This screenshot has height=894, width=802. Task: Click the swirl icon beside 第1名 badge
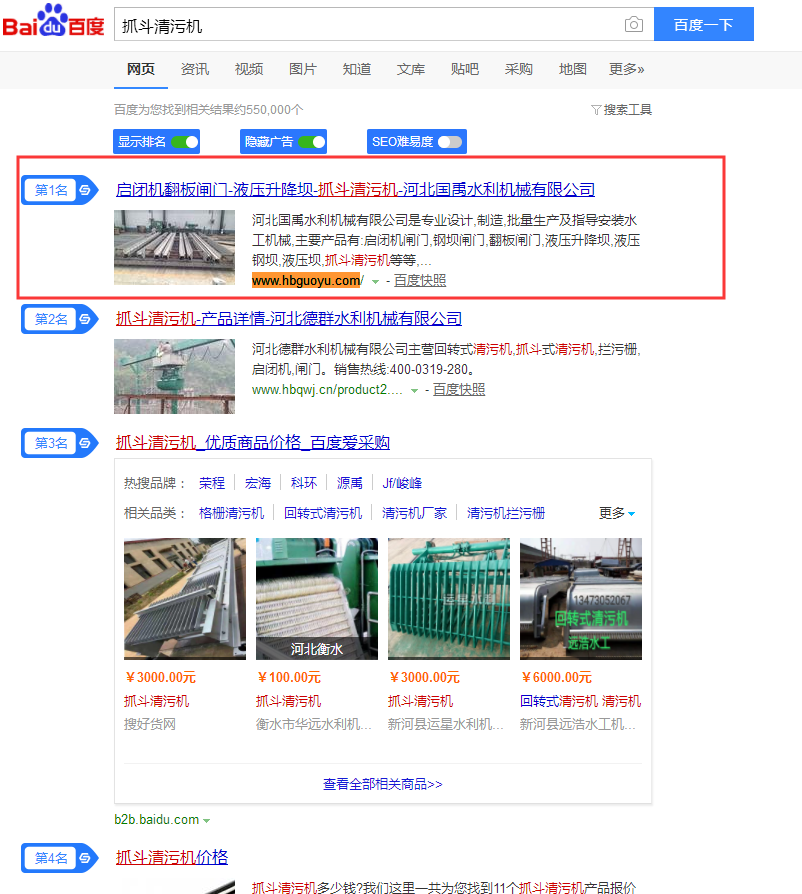85,190
